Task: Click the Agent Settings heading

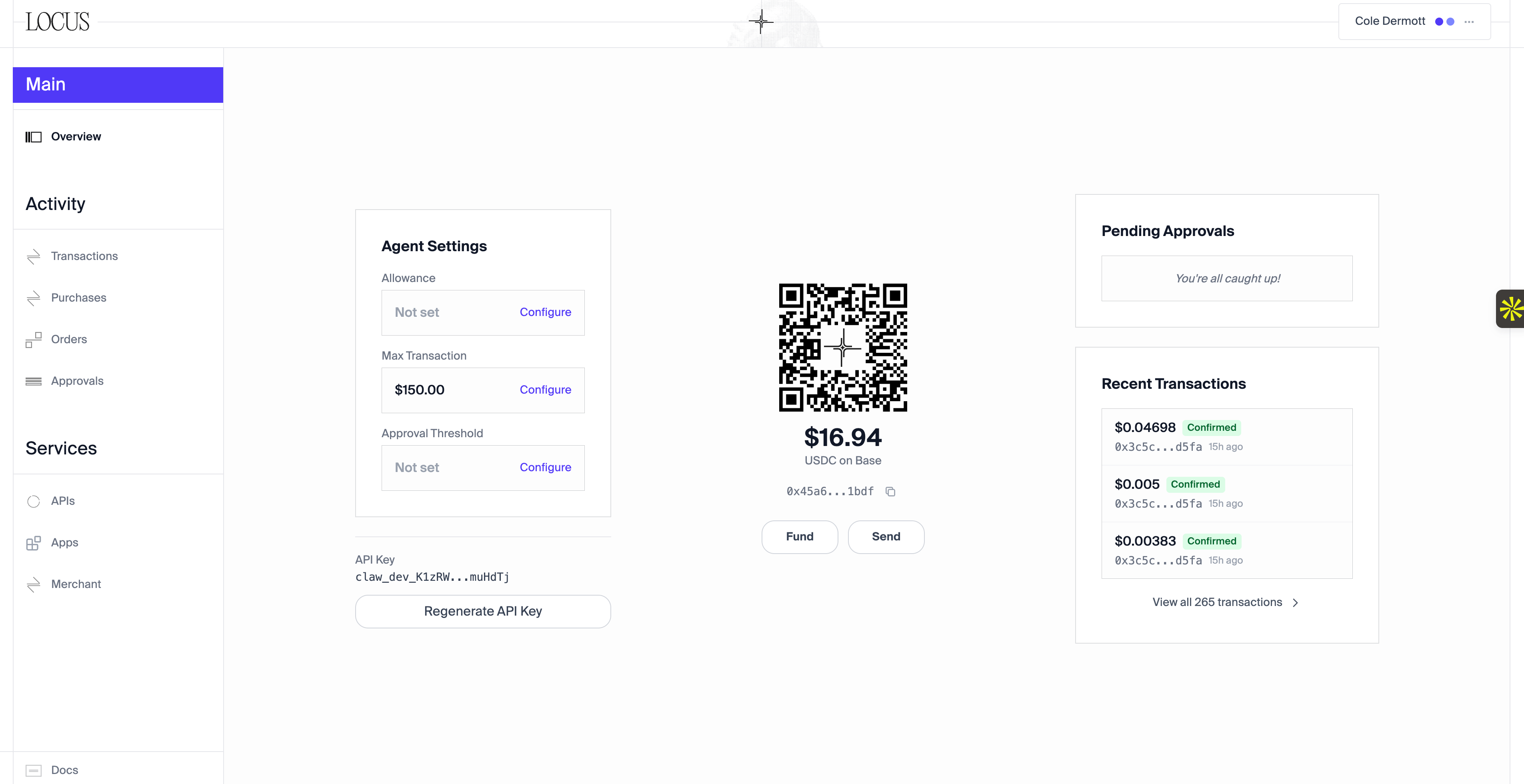Action: [434, 246]
